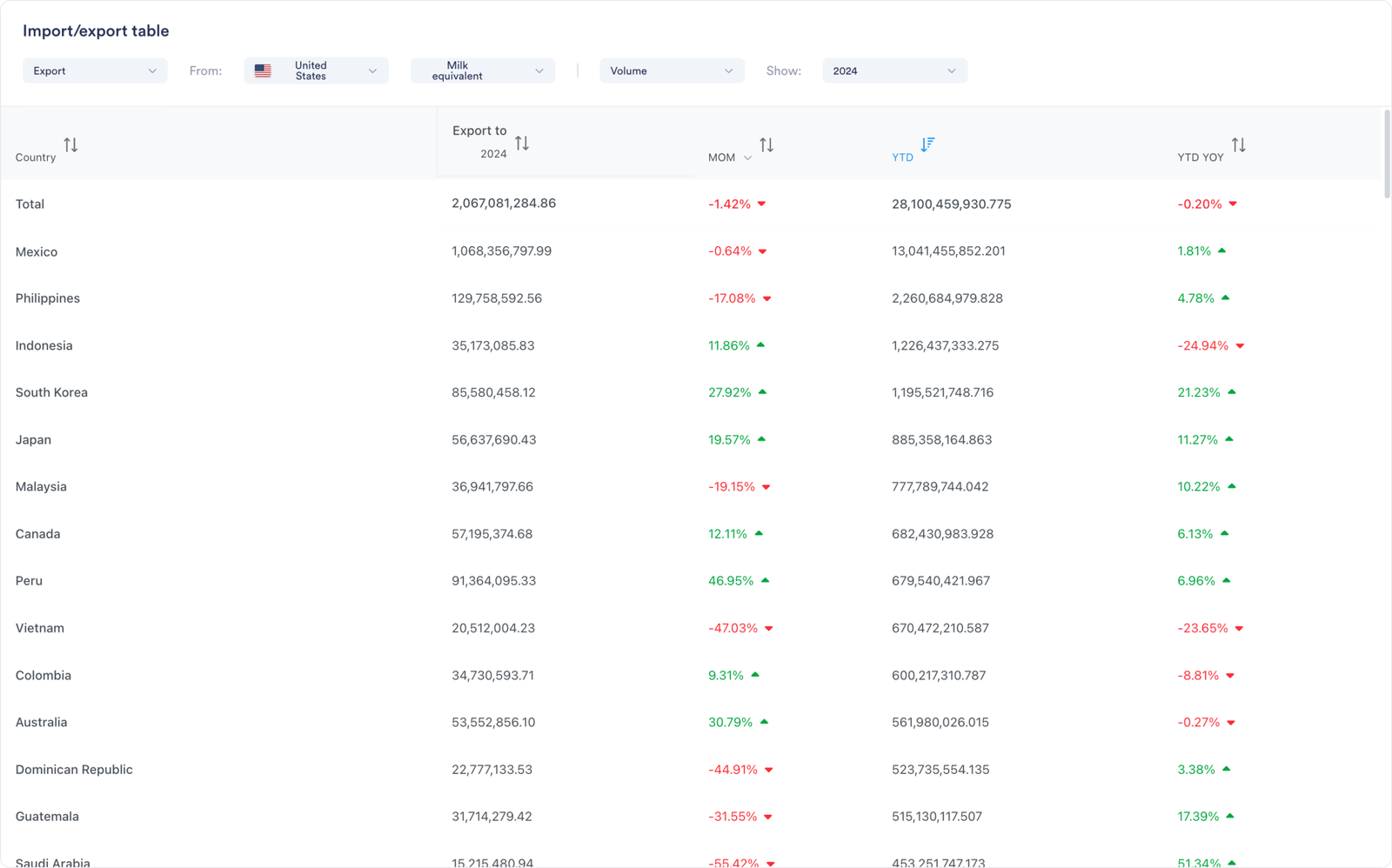Screen dimensions: 1392x868
Task: Click Philippines' red MOM down arrow
Action: [x=767, y=298]
